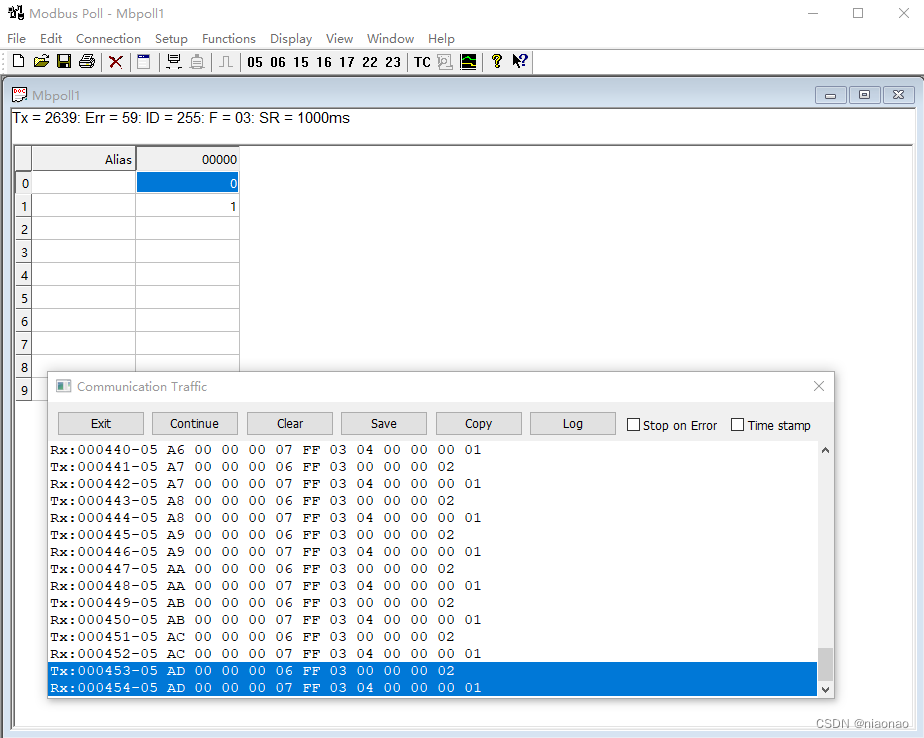The width and height of the screenshot is (924, 738).
Task: Select row header 5 in the grid
Action: (24, 298)
